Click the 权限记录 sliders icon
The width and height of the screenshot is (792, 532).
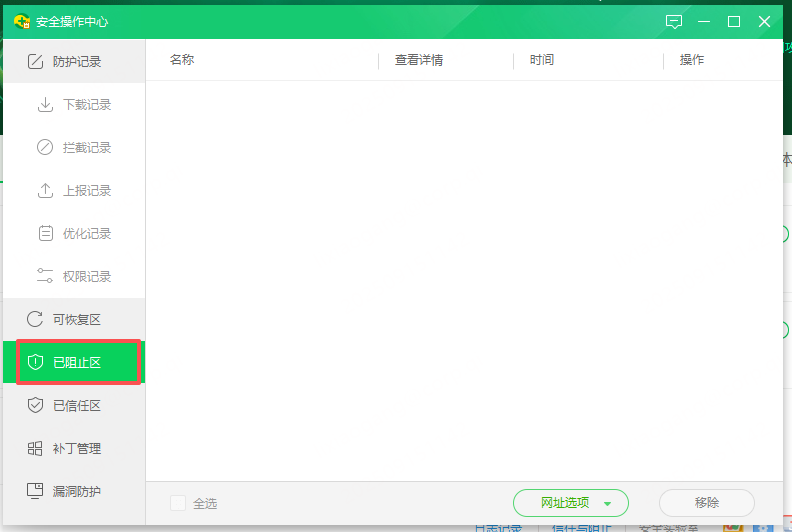[45, 277]
